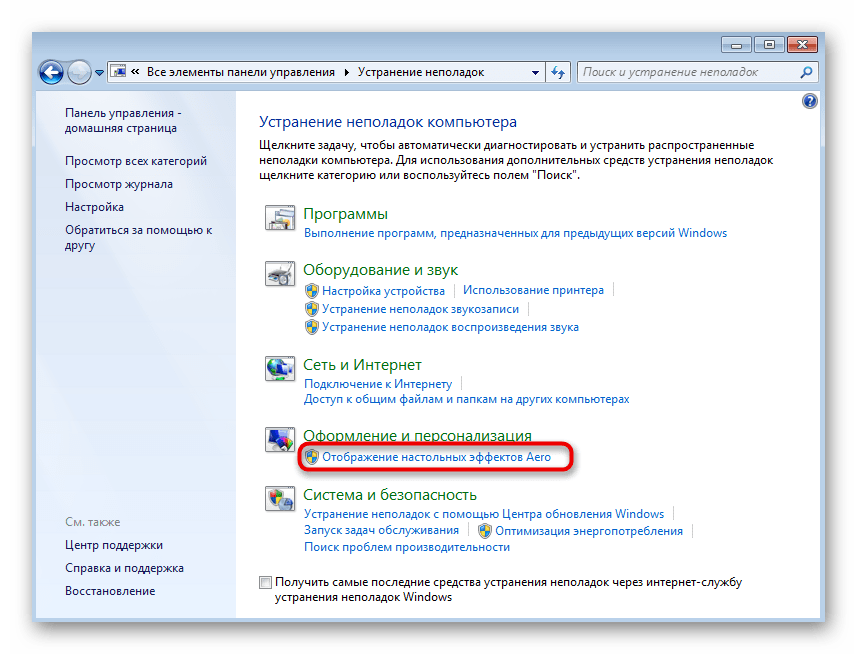This screenshot has height=654, width=857.
Task: Click Все элементы панели управления breadcrumb
Action: [241, 72]
